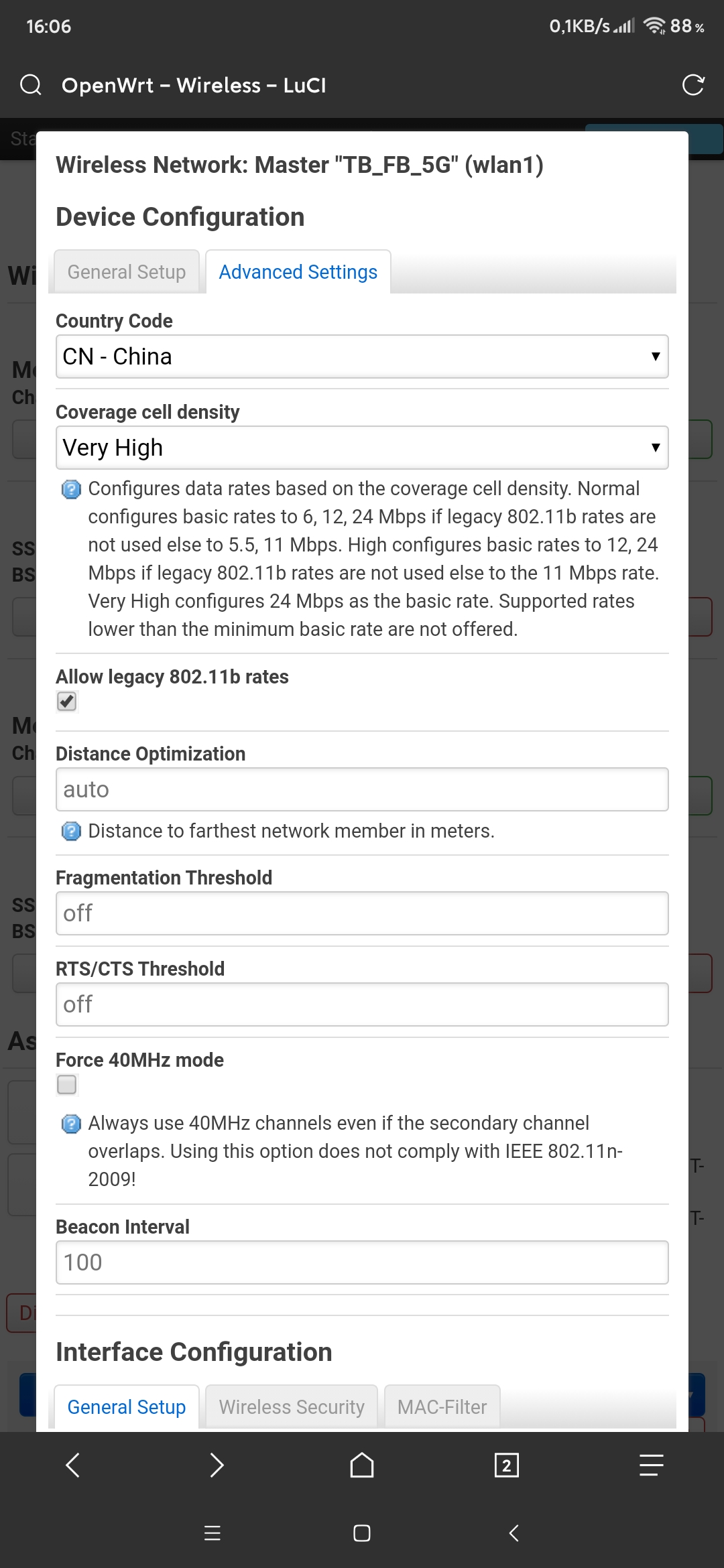This screenshot has height=1568, width=724.
Task: Open browser home page icon
Action: (362, 1465)
